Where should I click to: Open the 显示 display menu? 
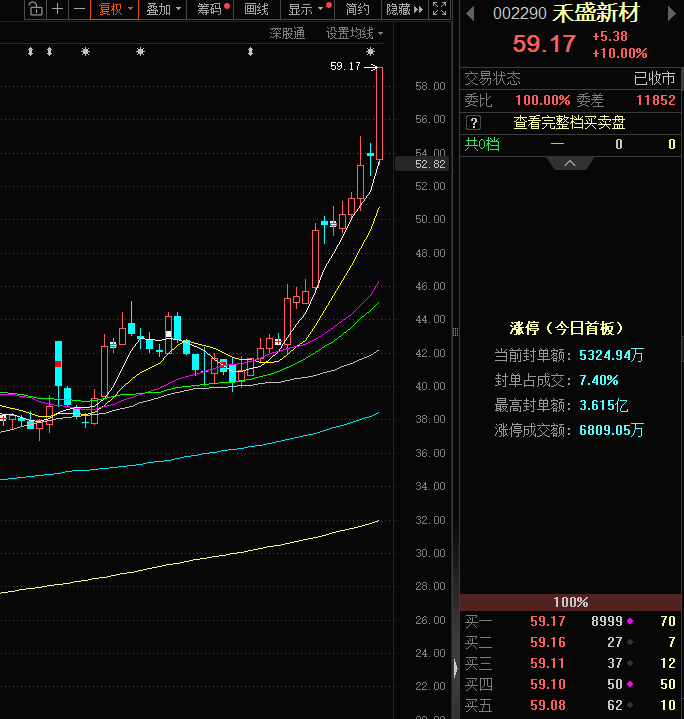(305, 10)
